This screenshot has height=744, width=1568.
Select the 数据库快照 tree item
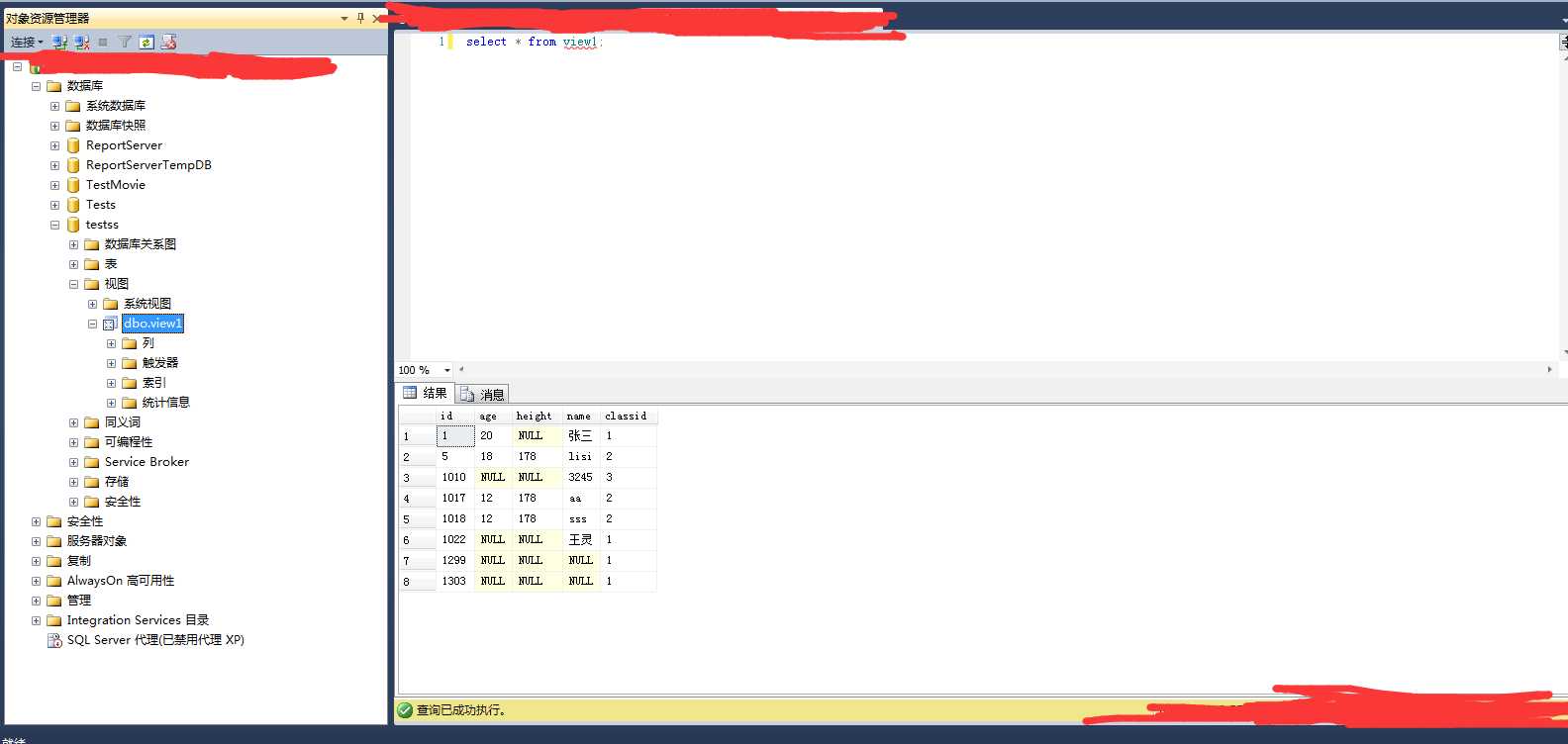(116, 126)
